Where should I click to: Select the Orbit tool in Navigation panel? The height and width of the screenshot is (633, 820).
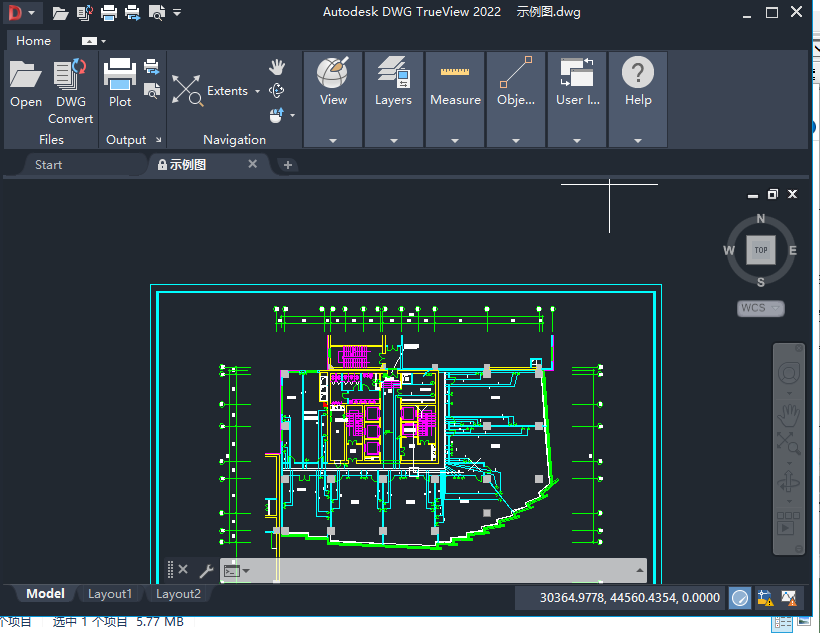click(x=277, y=91)
